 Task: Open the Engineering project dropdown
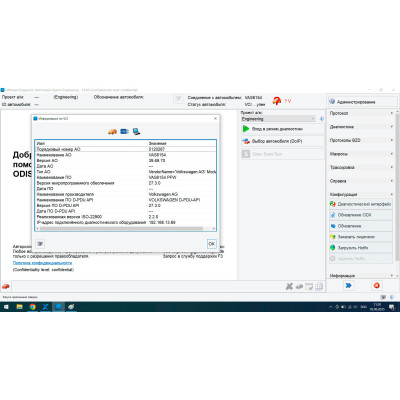point(278,119)
